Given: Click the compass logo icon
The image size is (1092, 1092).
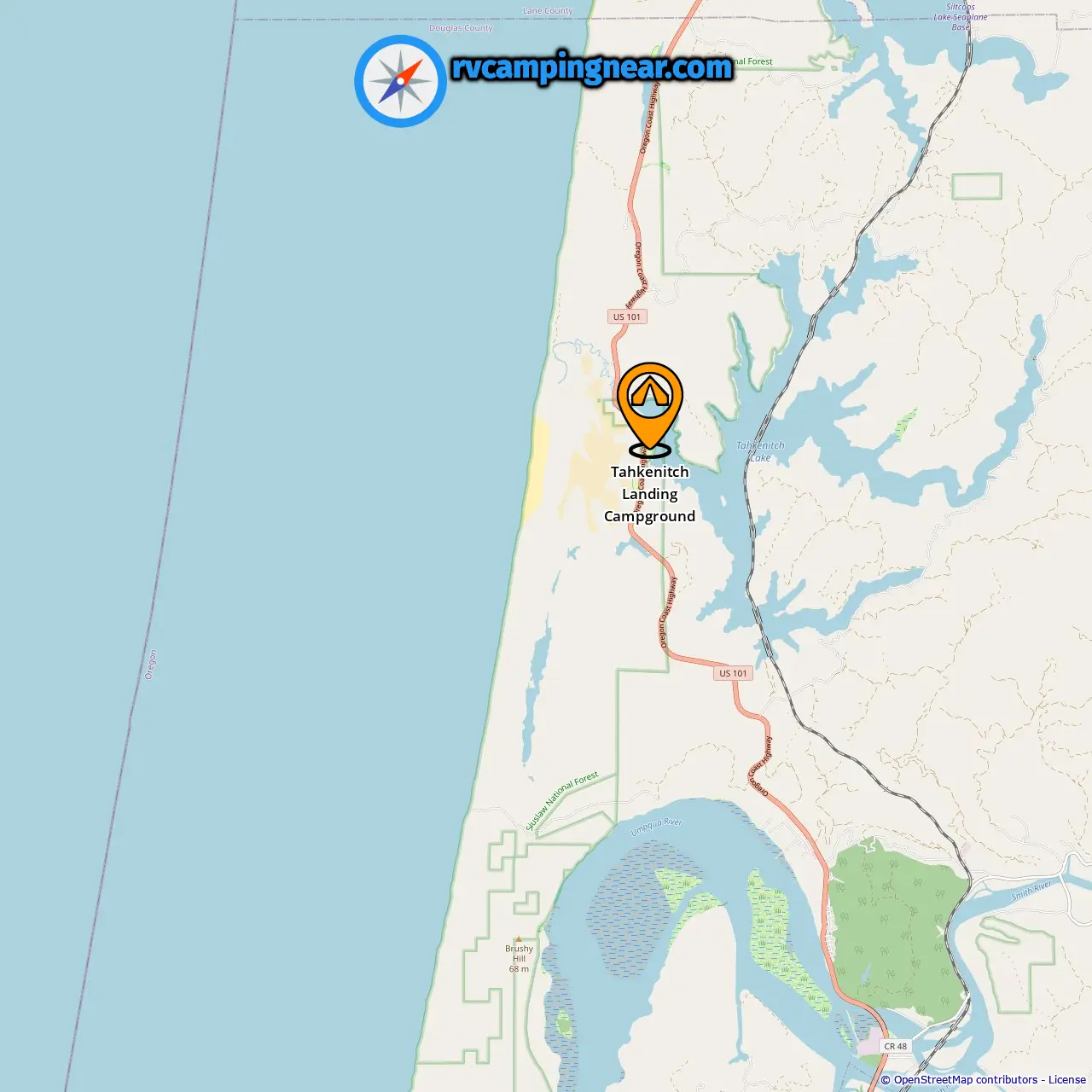Looking at the screenshot, I should tap(400, 81).
